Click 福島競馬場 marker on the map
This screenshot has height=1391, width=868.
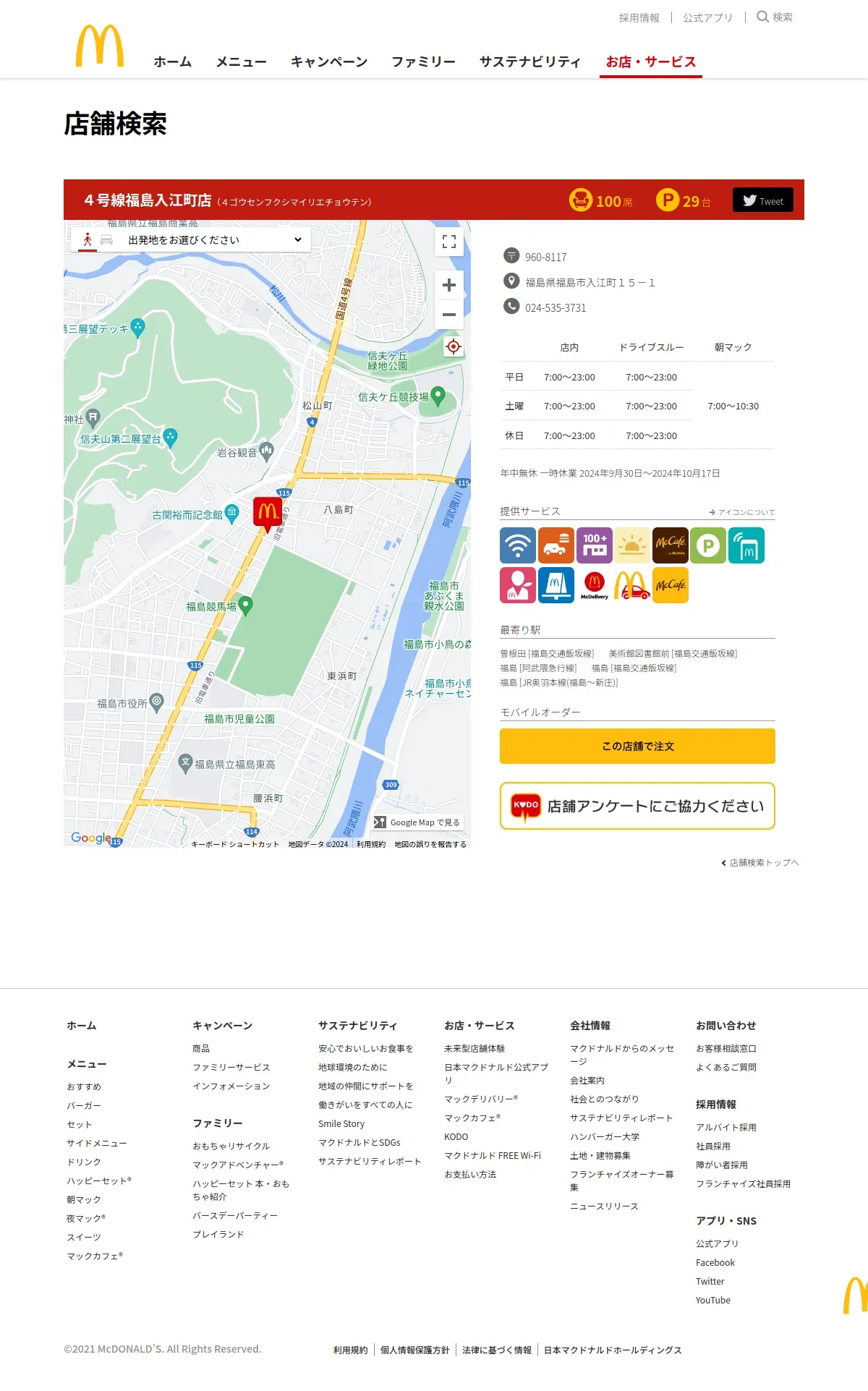[246, 605]
